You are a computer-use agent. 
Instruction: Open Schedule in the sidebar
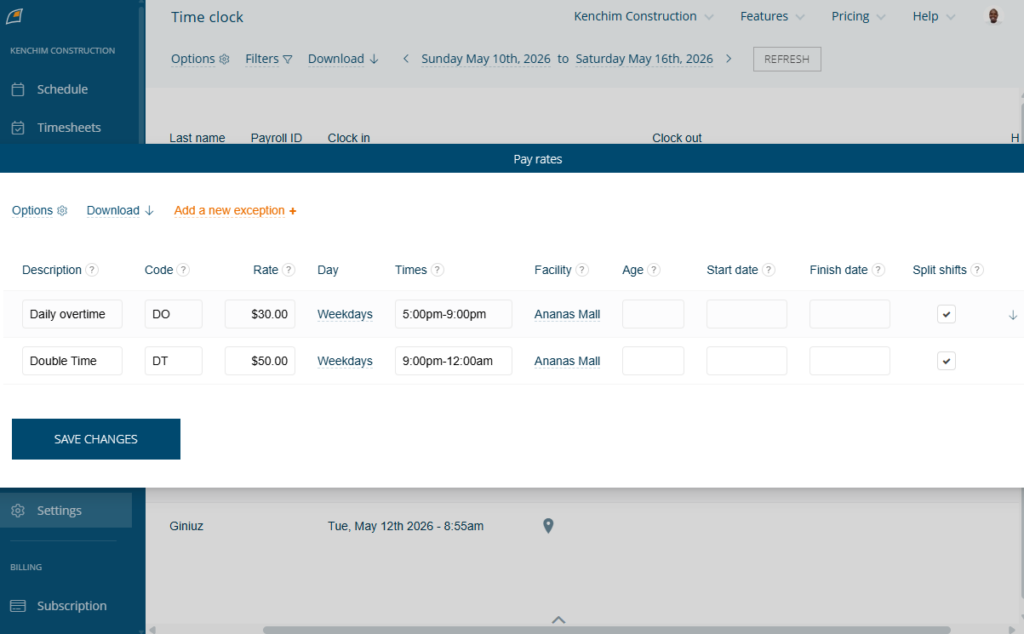(x=62, y=89)
